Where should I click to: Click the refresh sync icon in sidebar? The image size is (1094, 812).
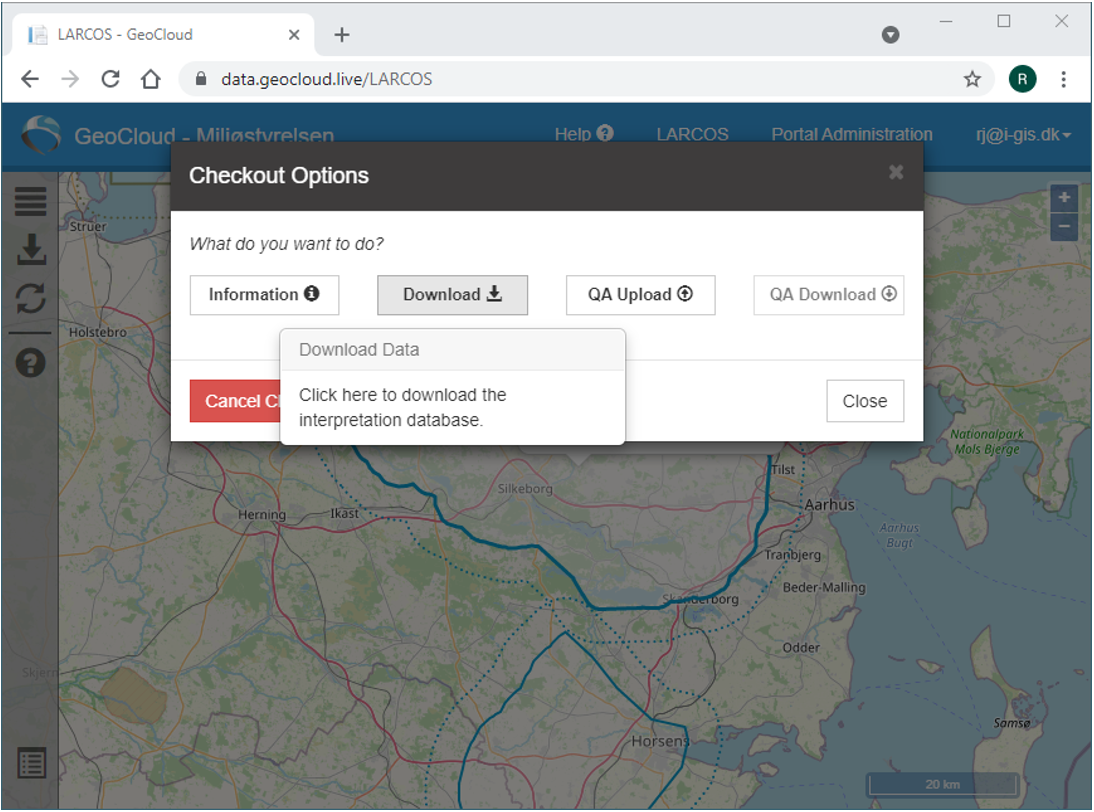31,299
